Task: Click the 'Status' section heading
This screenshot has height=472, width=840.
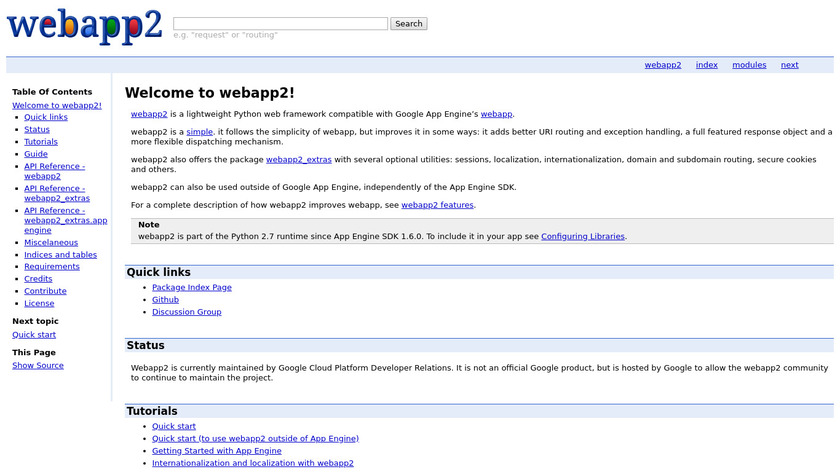Action: pos(145,346)
